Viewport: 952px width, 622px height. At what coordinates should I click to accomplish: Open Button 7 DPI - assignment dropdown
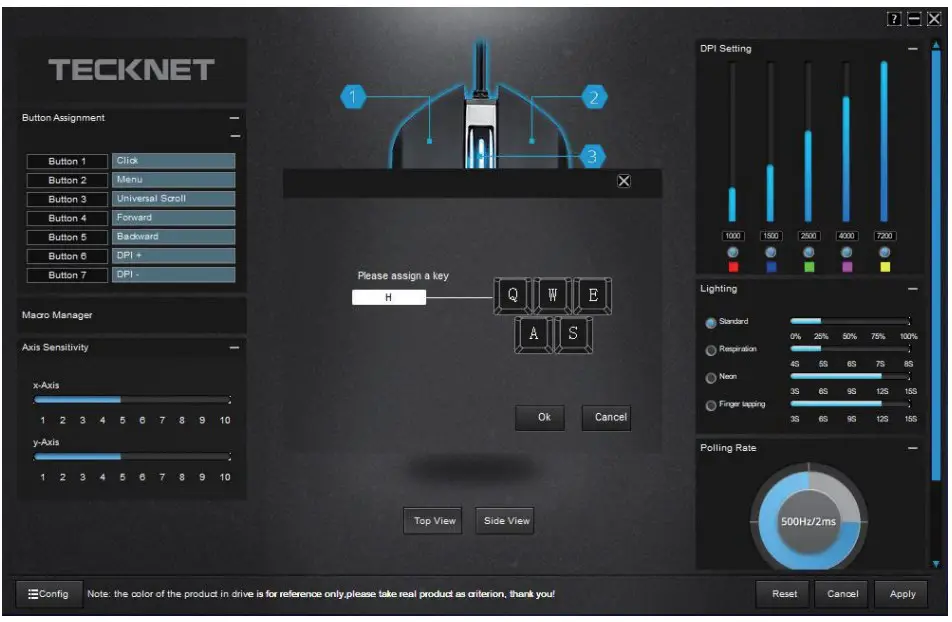pyautogui.click(x=174, y=275)
